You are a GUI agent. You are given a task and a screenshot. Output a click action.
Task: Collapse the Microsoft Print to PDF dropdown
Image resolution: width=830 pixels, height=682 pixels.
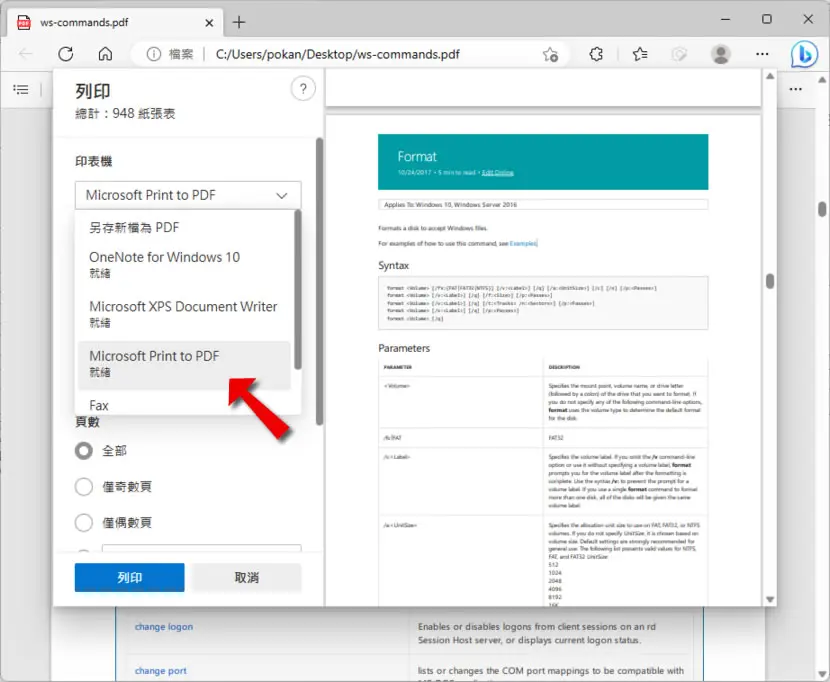pyautogui.click(x=188, y=195)
